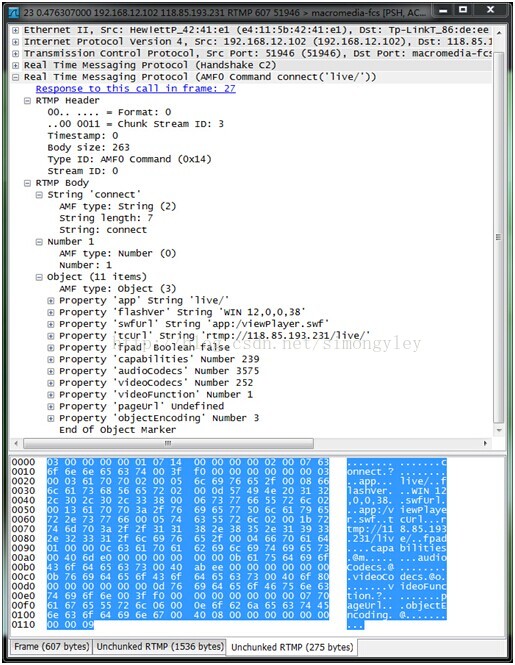Select the 'End Of Object Marker' line
This screenshot has height=665, width=515.
click(118, 430)
